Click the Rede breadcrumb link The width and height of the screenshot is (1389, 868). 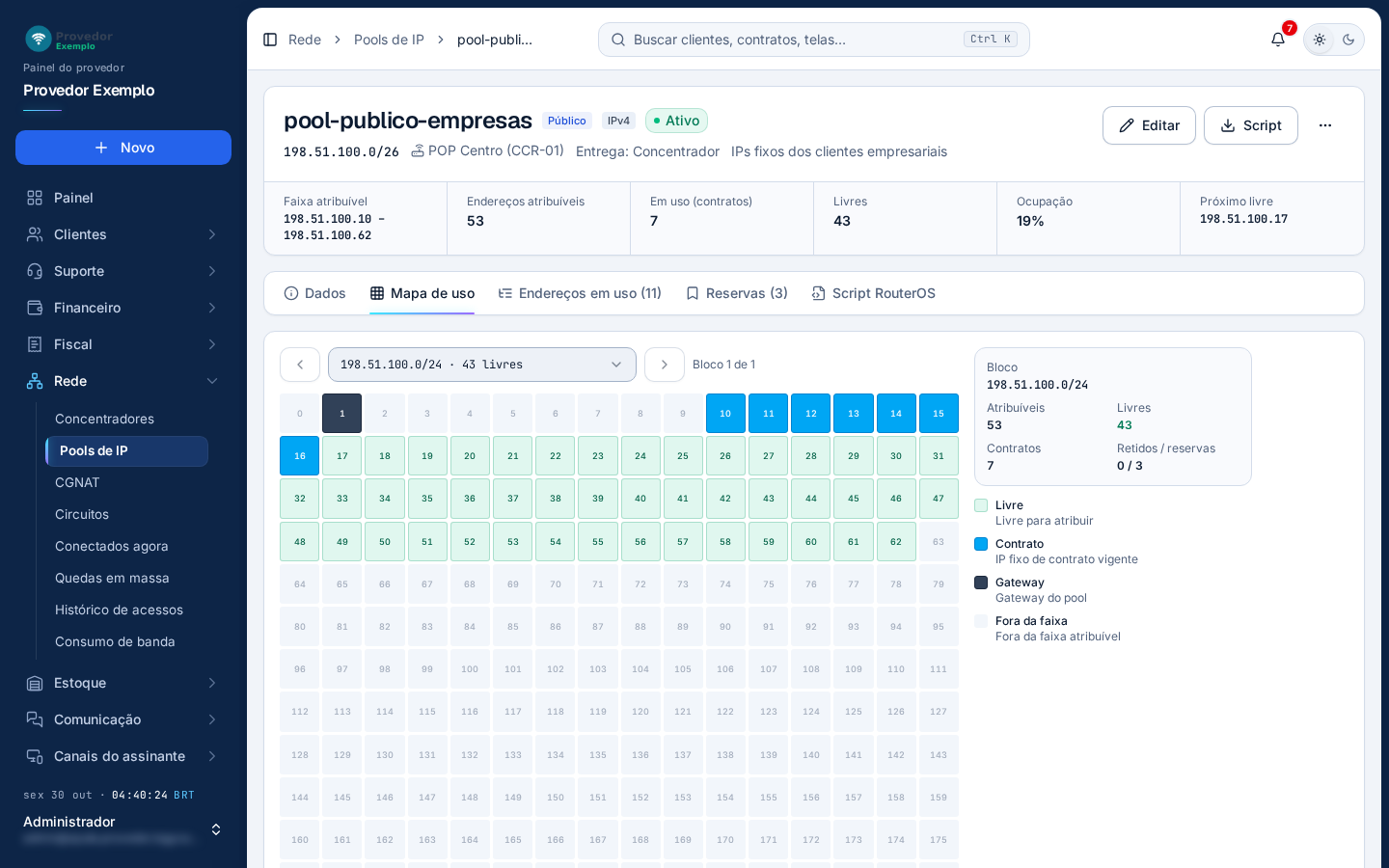coord(305,40)
